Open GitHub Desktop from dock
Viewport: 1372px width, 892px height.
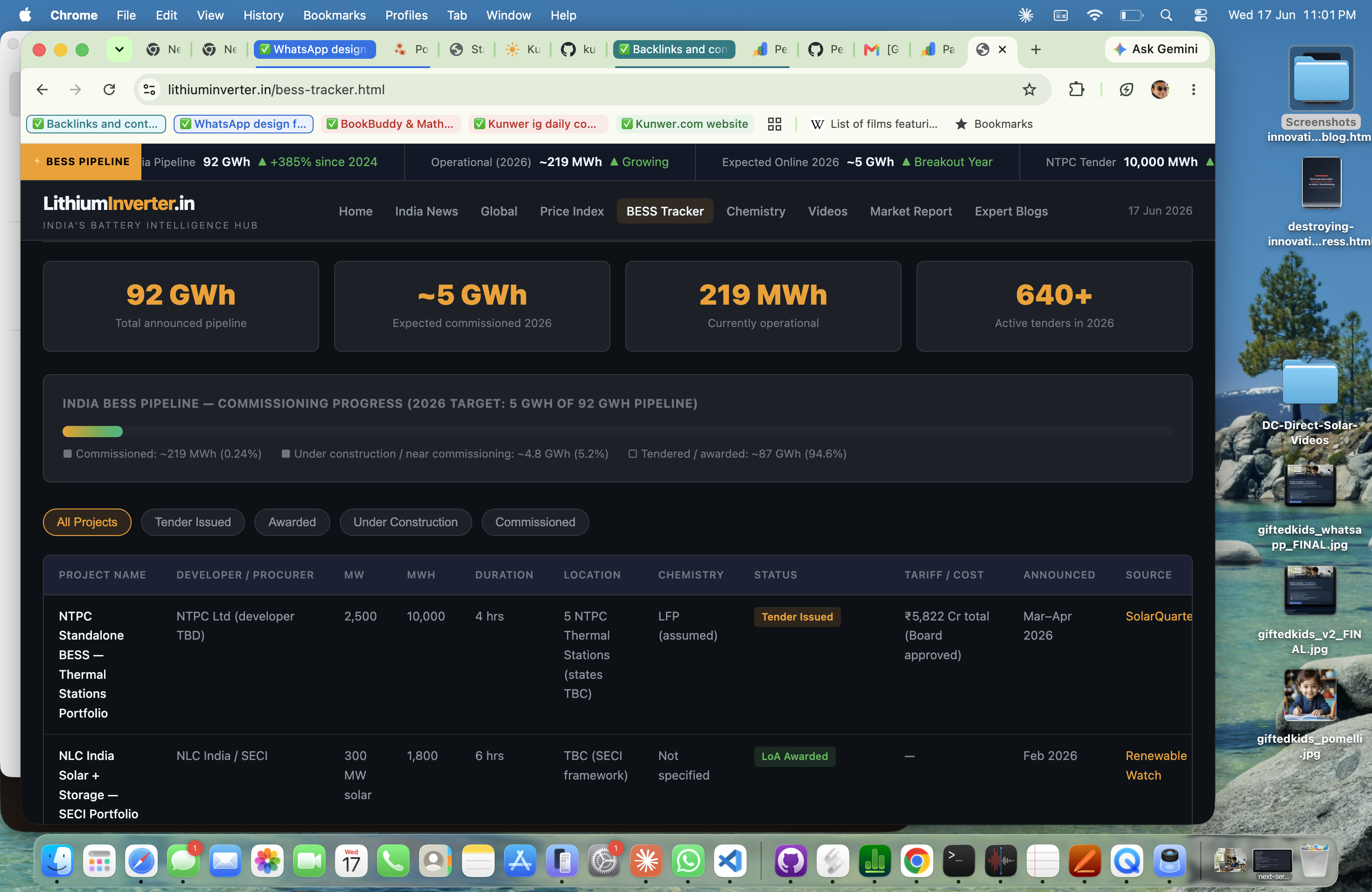coord(791,861)
